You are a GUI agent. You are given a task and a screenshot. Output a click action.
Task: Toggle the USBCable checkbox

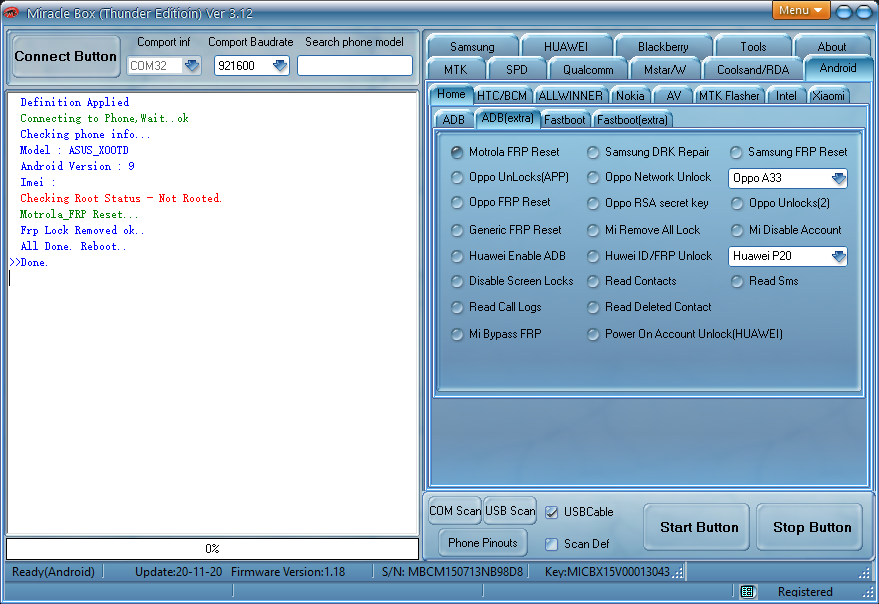pyautogui.click(x=552, y=512)
